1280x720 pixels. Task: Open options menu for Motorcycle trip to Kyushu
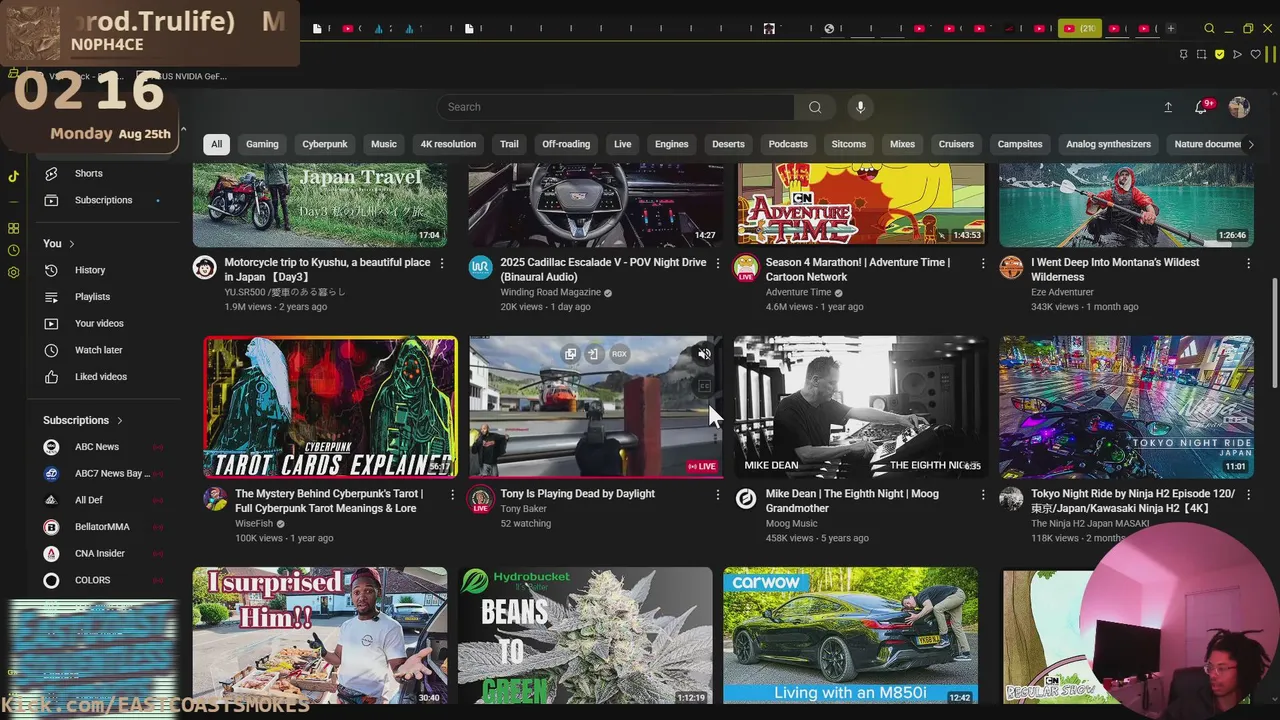(x=442, y=263)
